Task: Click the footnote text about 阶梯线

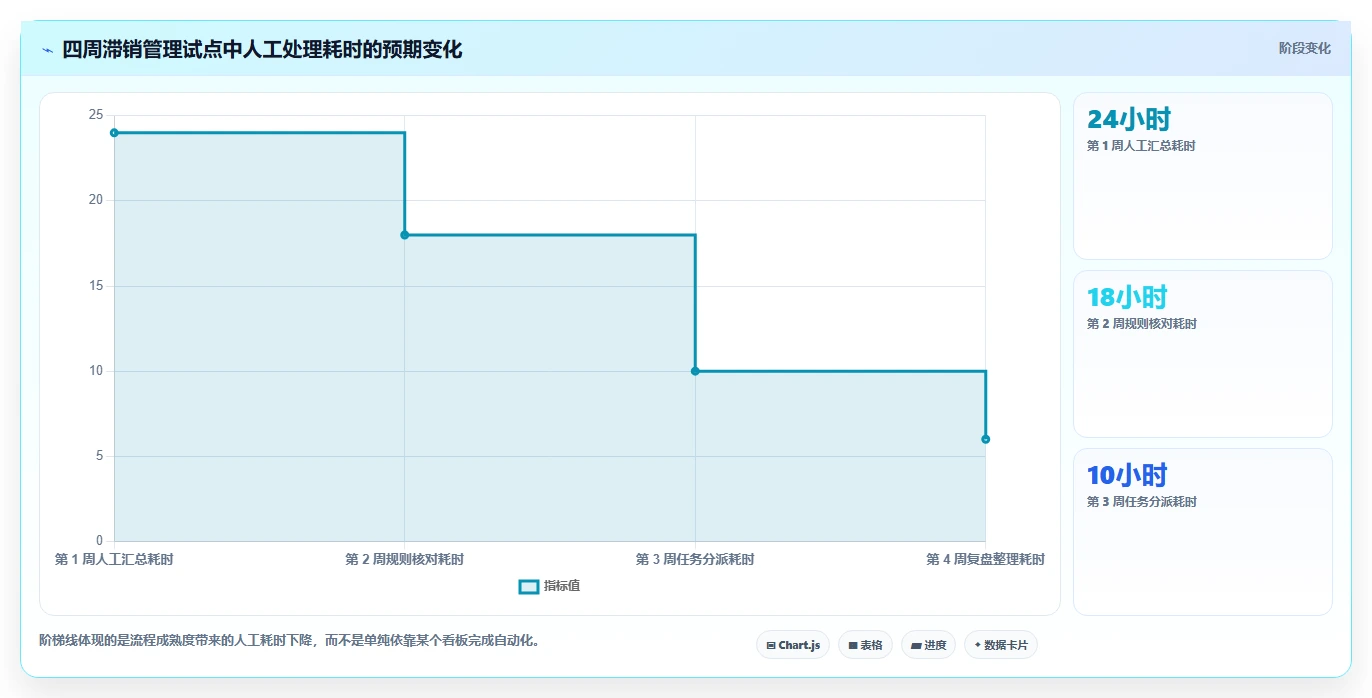Action: pyautogui.click(x=290, y=640)
